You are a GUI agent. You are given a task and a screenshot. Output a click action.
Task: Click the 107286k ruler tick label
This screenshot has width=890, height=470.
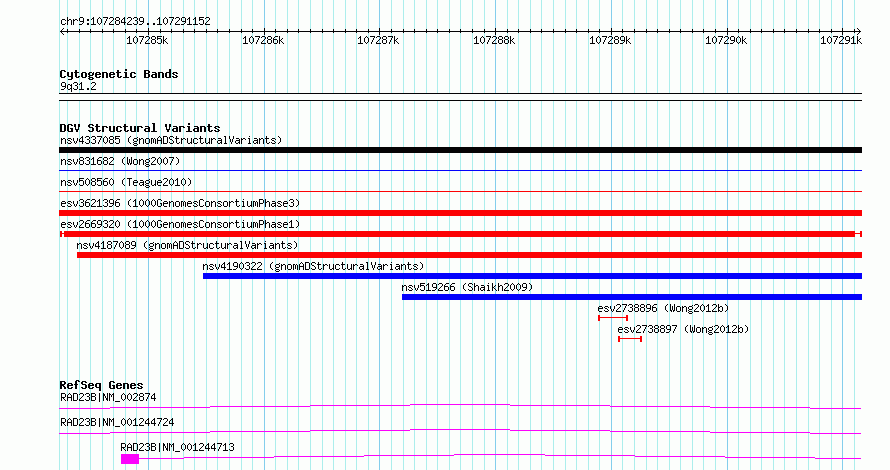[263, 41]
